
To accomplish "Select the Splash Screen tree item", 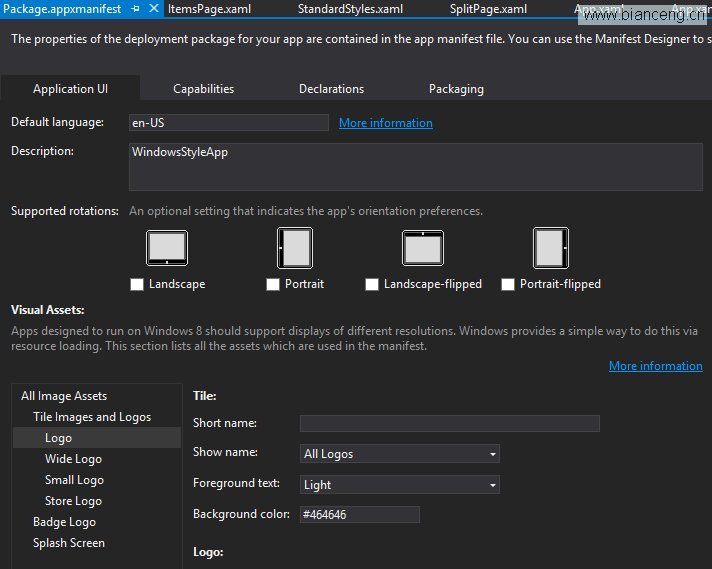I will pos(69,543).
